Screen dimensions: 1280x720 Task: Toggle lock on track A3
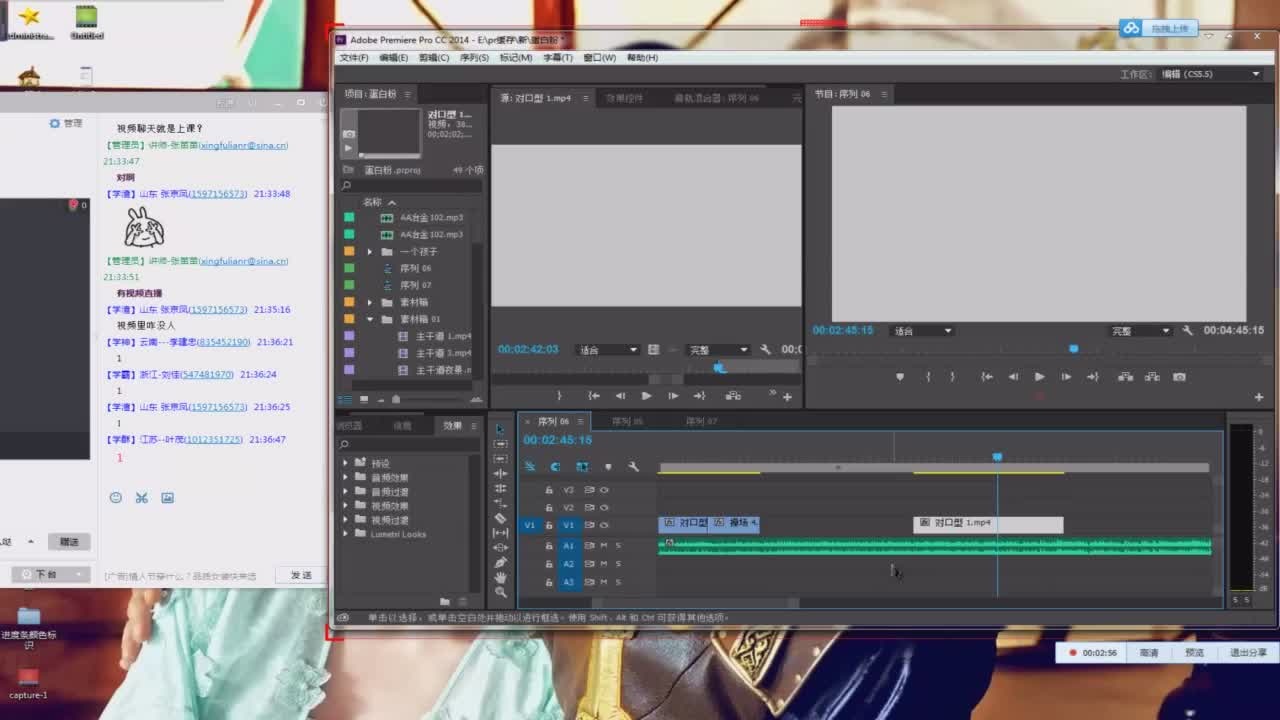click(549, 582)
